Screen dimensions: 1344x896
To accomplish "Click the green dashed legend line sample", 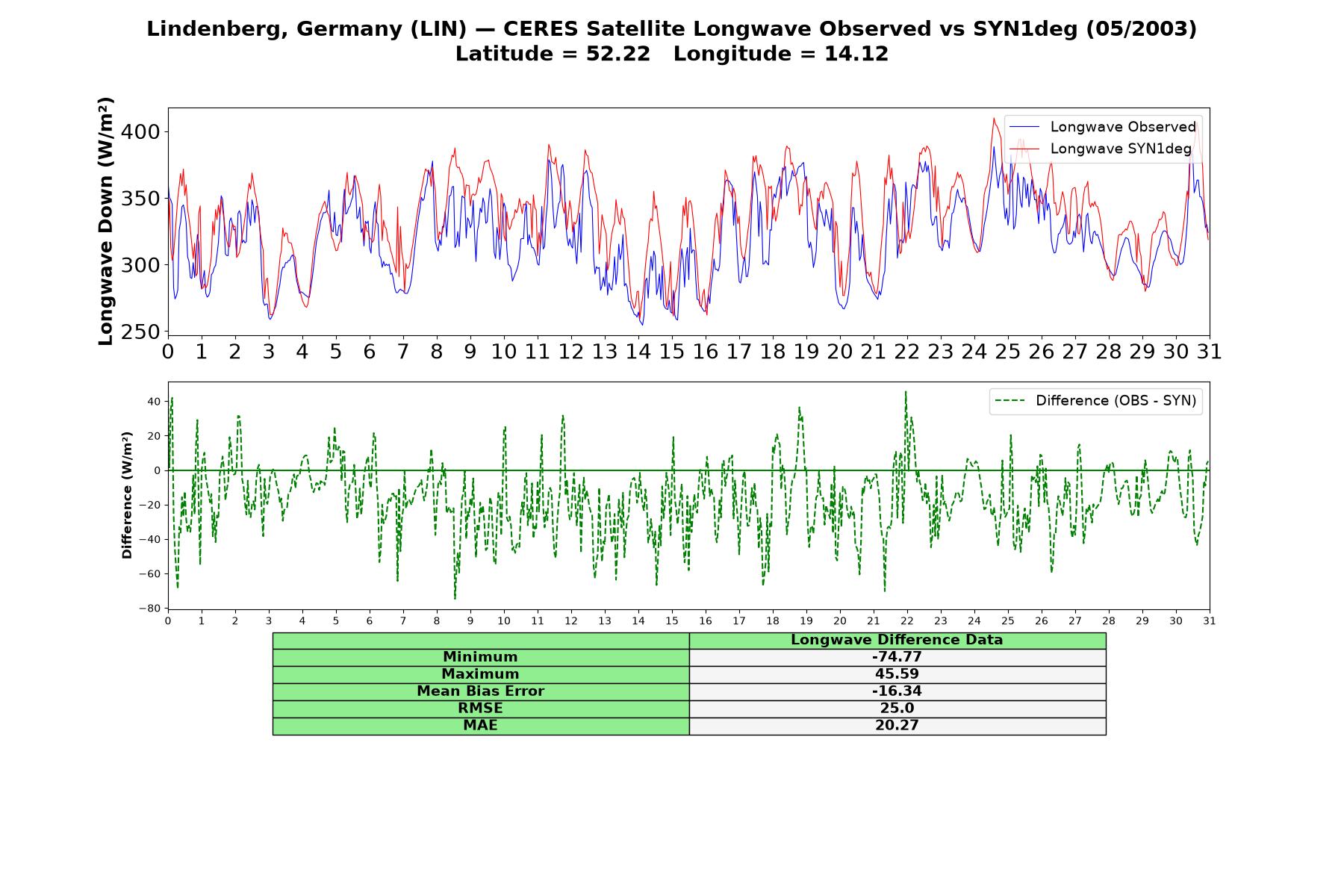I will click(x=1010, y=402).
